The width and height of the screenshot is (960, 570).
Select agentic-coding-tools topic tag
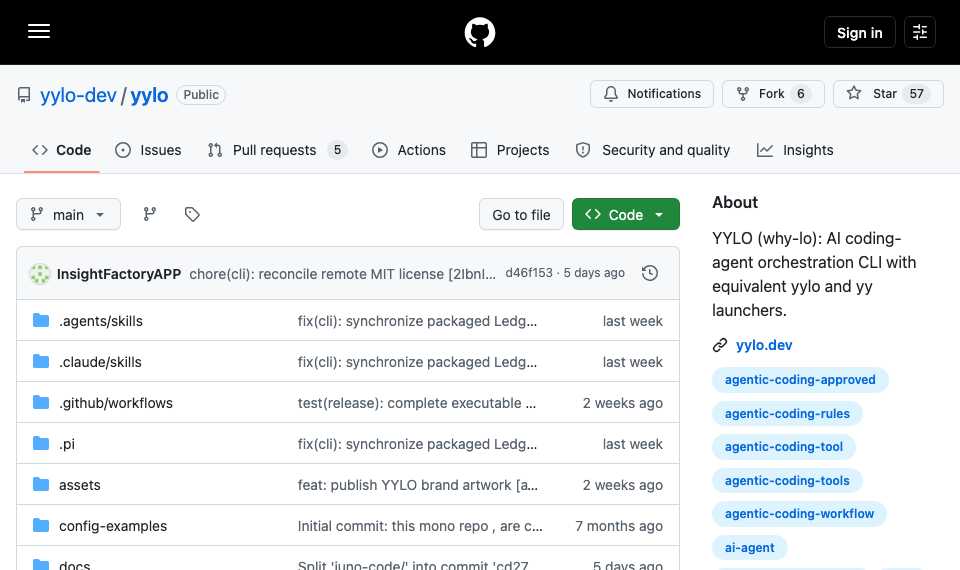(x=787, y=481)
